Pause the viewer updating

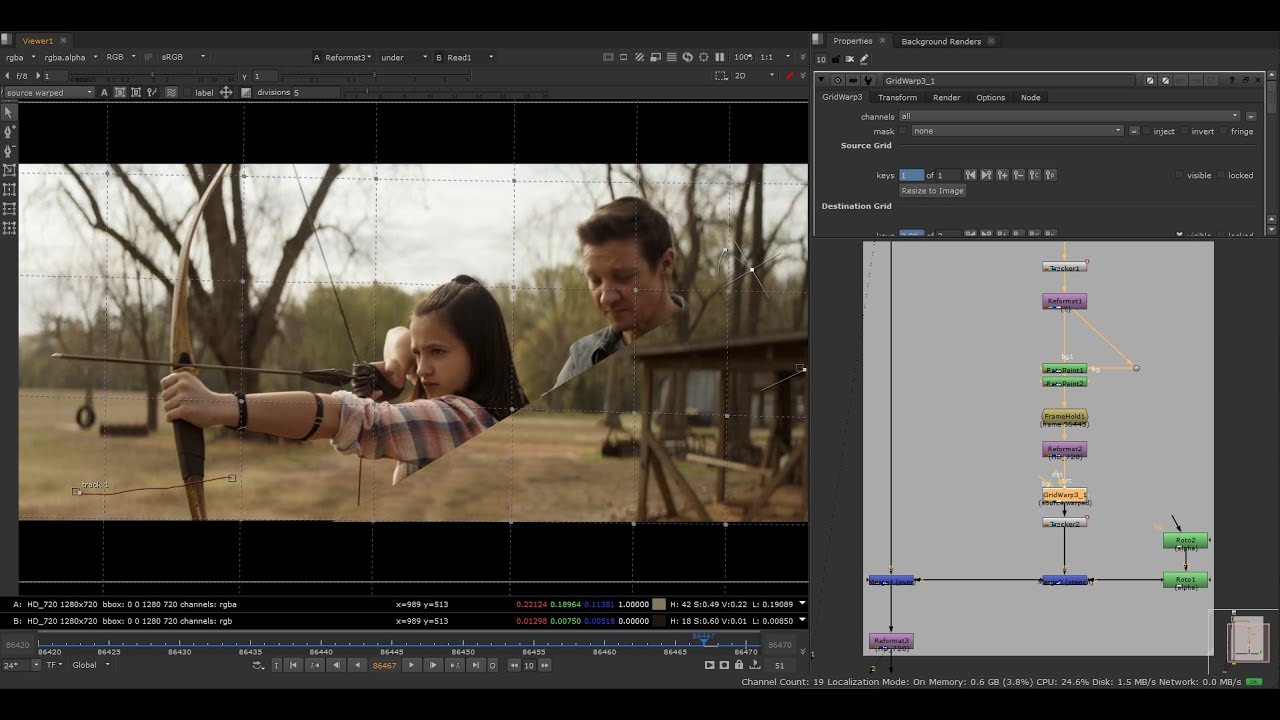pyautogui.click(x=719, y=57)
